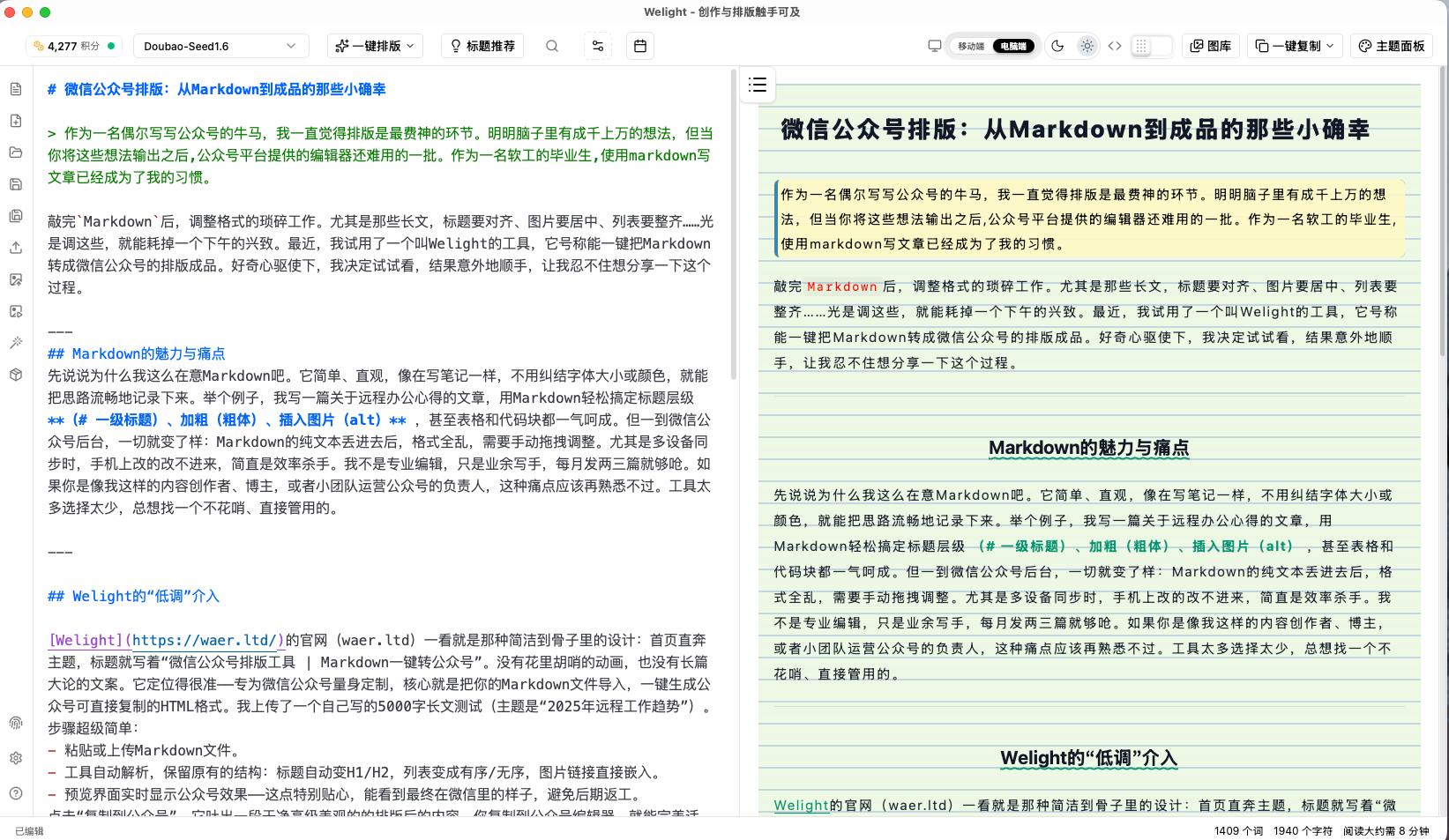Click the save-all (stacked disk) icon
1449x840 pixels.
[x=16, y=216]
